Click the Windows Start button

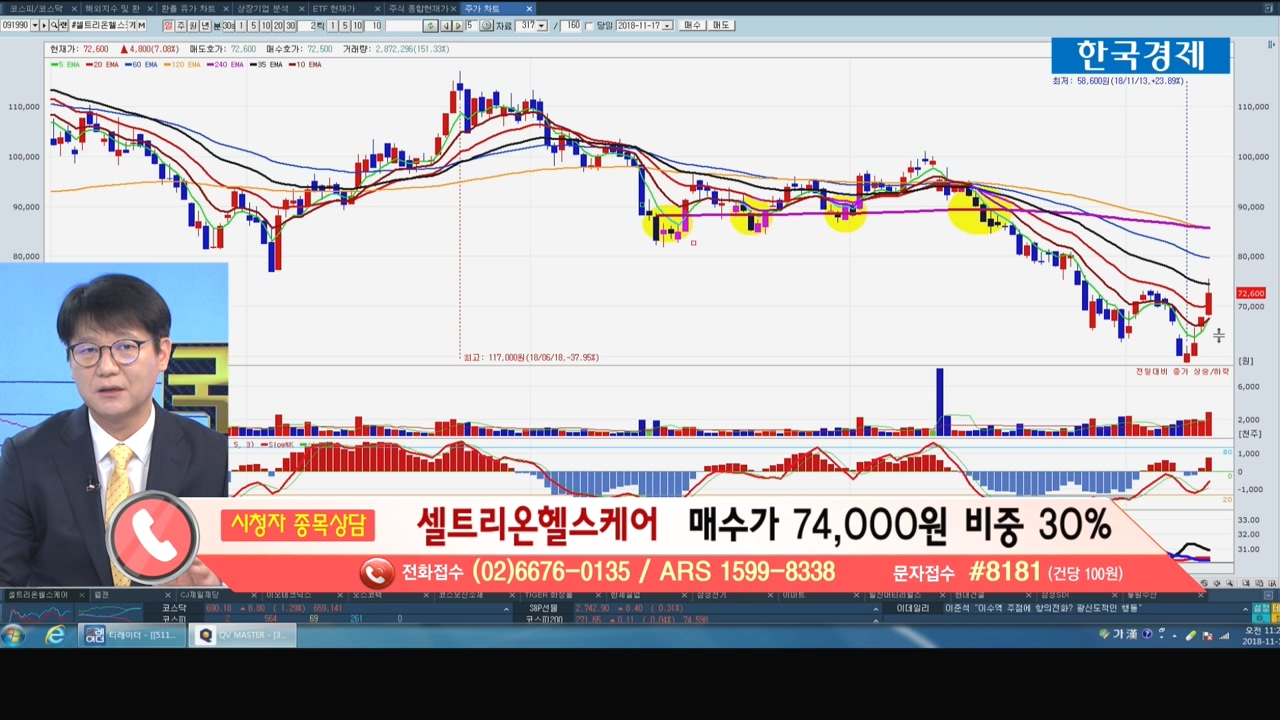click(x=14, y=635)
